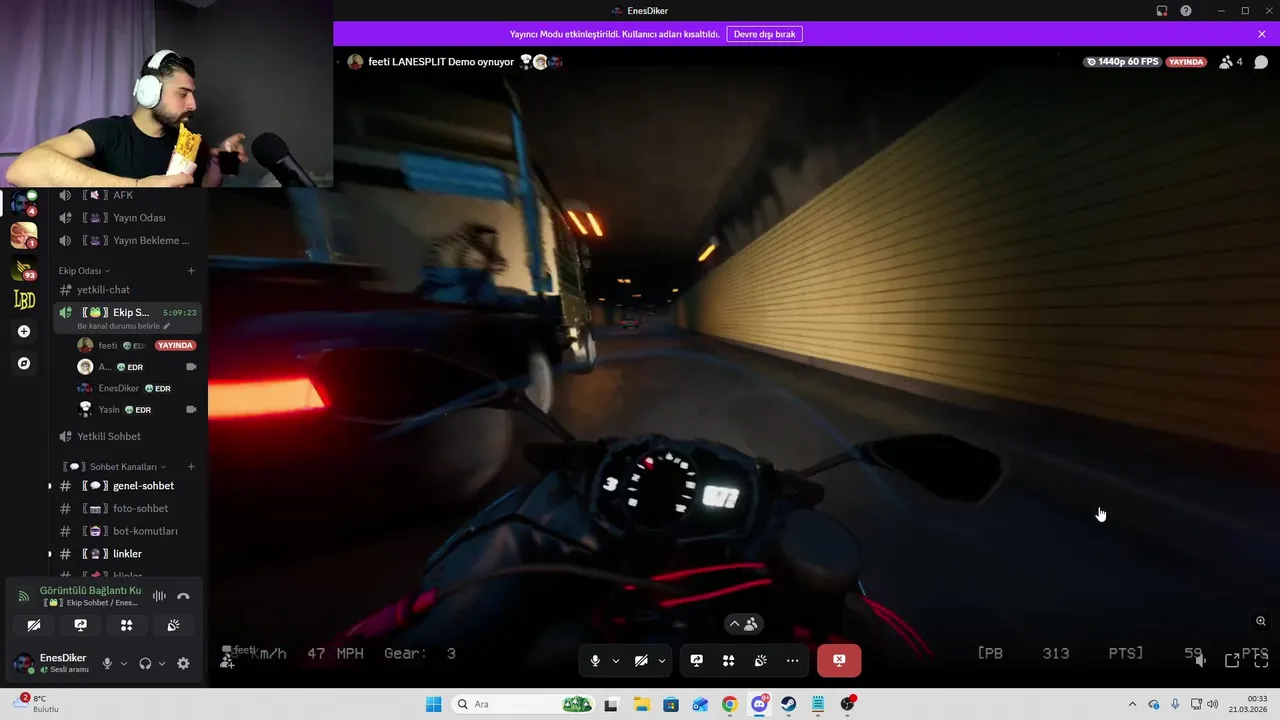This screenshot has width=1280, height=720.
Task: Open microphone options arrow in stream bar
Action: 616,661
